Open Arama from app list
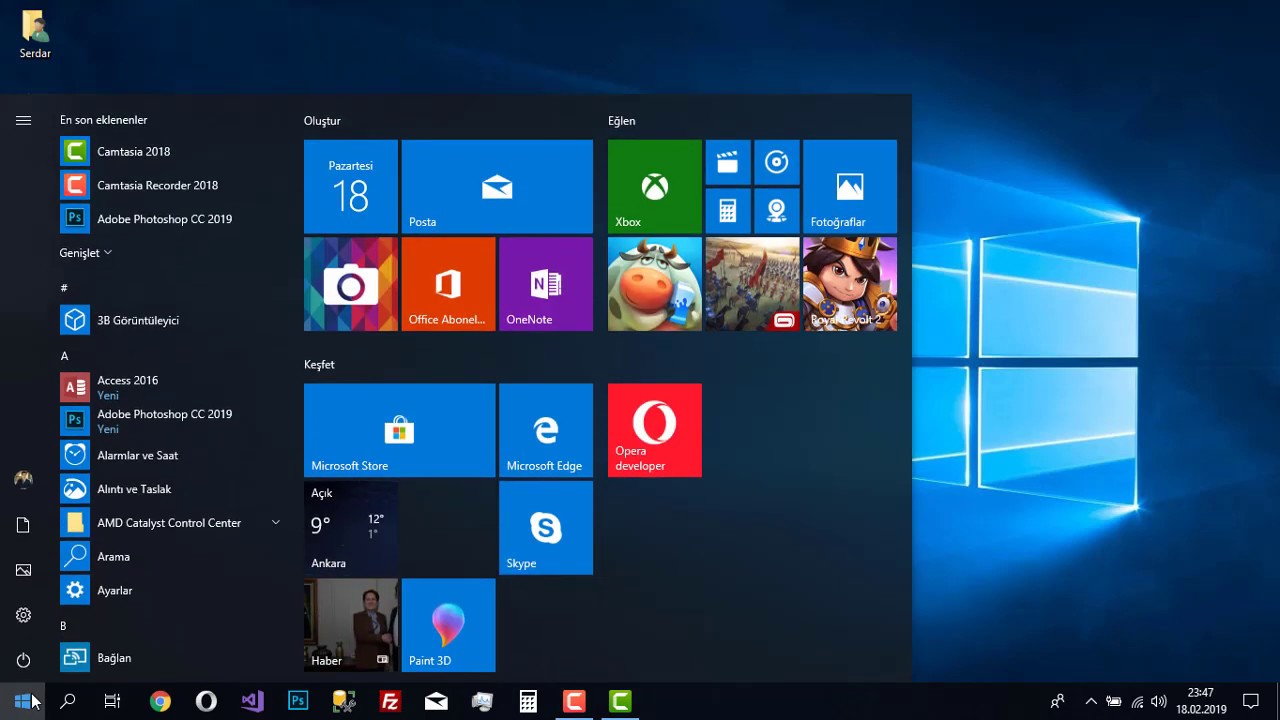Viewport: 1280px width, 720px height. coord(170,556)
